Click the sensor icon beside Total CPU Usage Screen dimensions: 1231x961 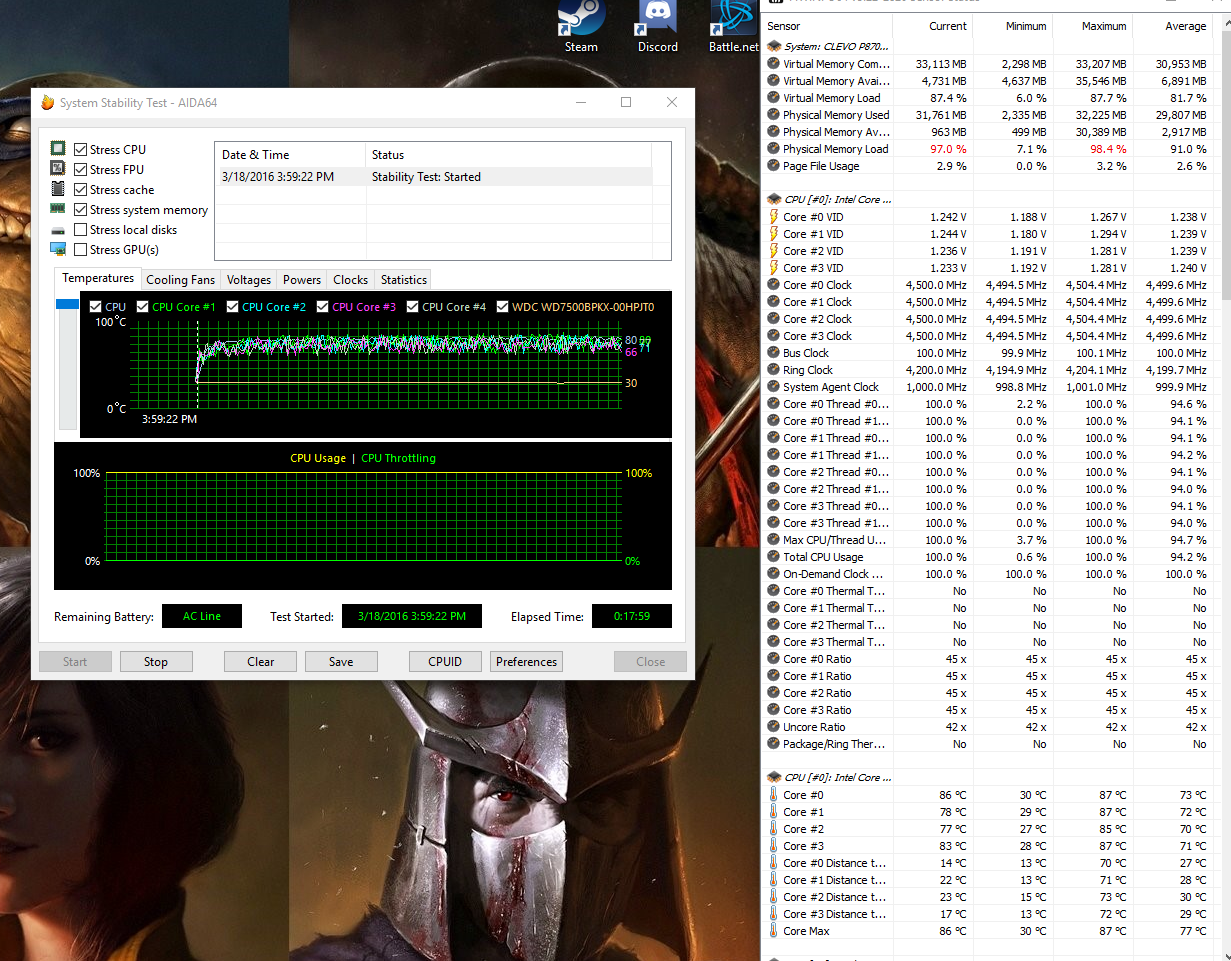pyautogui.click(x=773, y=557)
